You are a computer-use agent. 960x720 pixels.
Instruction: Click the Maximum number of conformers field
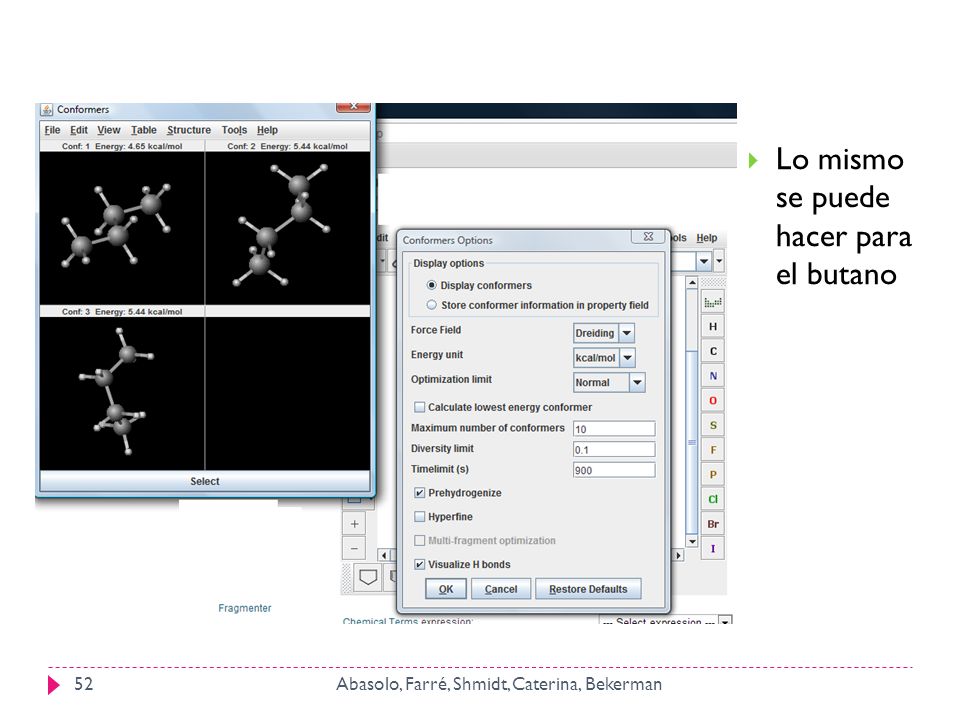[x=614, y=429]
